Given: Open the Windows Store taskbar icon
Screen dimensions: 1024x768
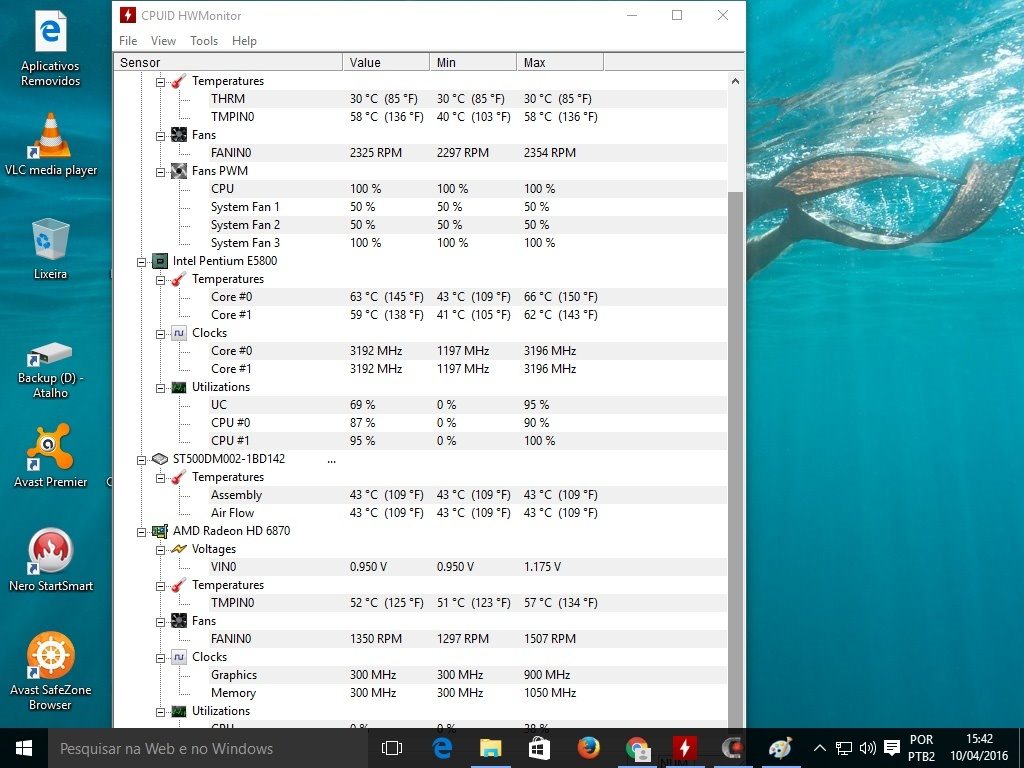Looking at the screenshot, I should (x=539, y=748).
